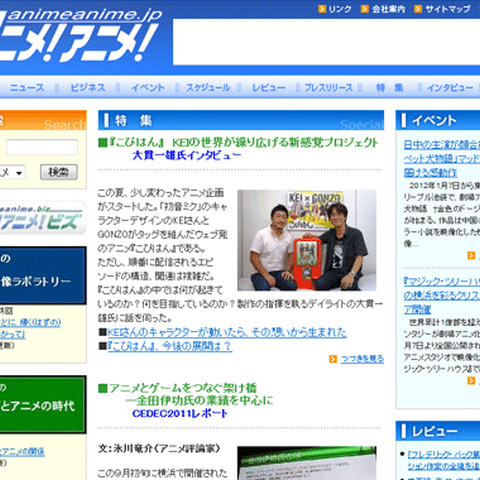
Task: Click the photo of two men with GONZO poster
Action: pyautogui.click(x=307, y=240)
